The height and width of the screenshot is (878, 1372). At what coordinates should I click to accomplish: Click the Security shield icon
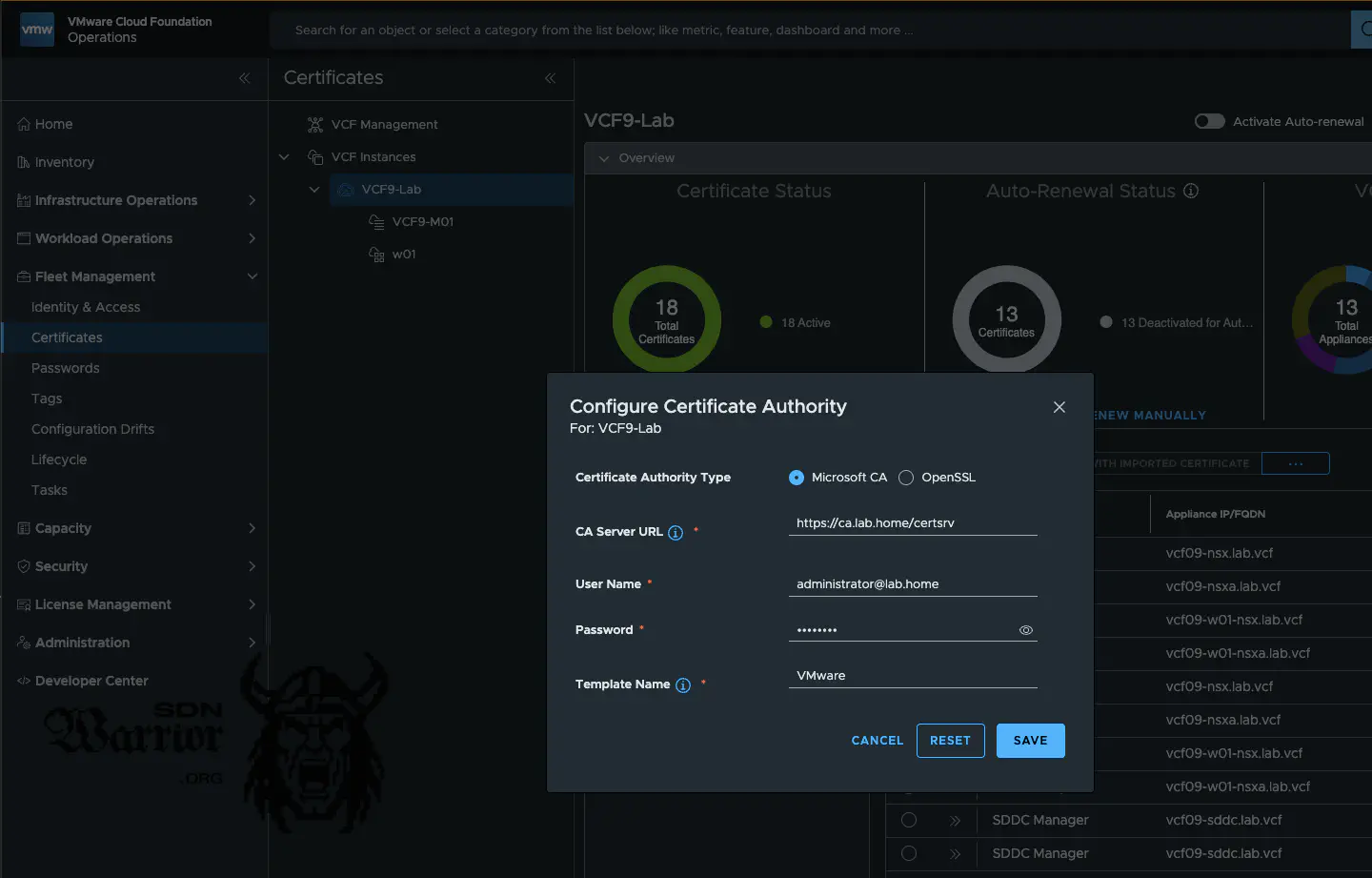point(24,566)
